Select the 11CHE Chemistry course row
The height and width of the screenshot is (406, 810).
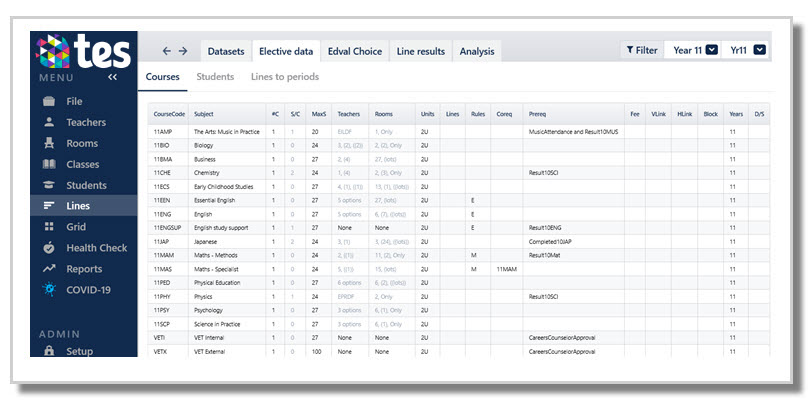click(x=459, y=173)
